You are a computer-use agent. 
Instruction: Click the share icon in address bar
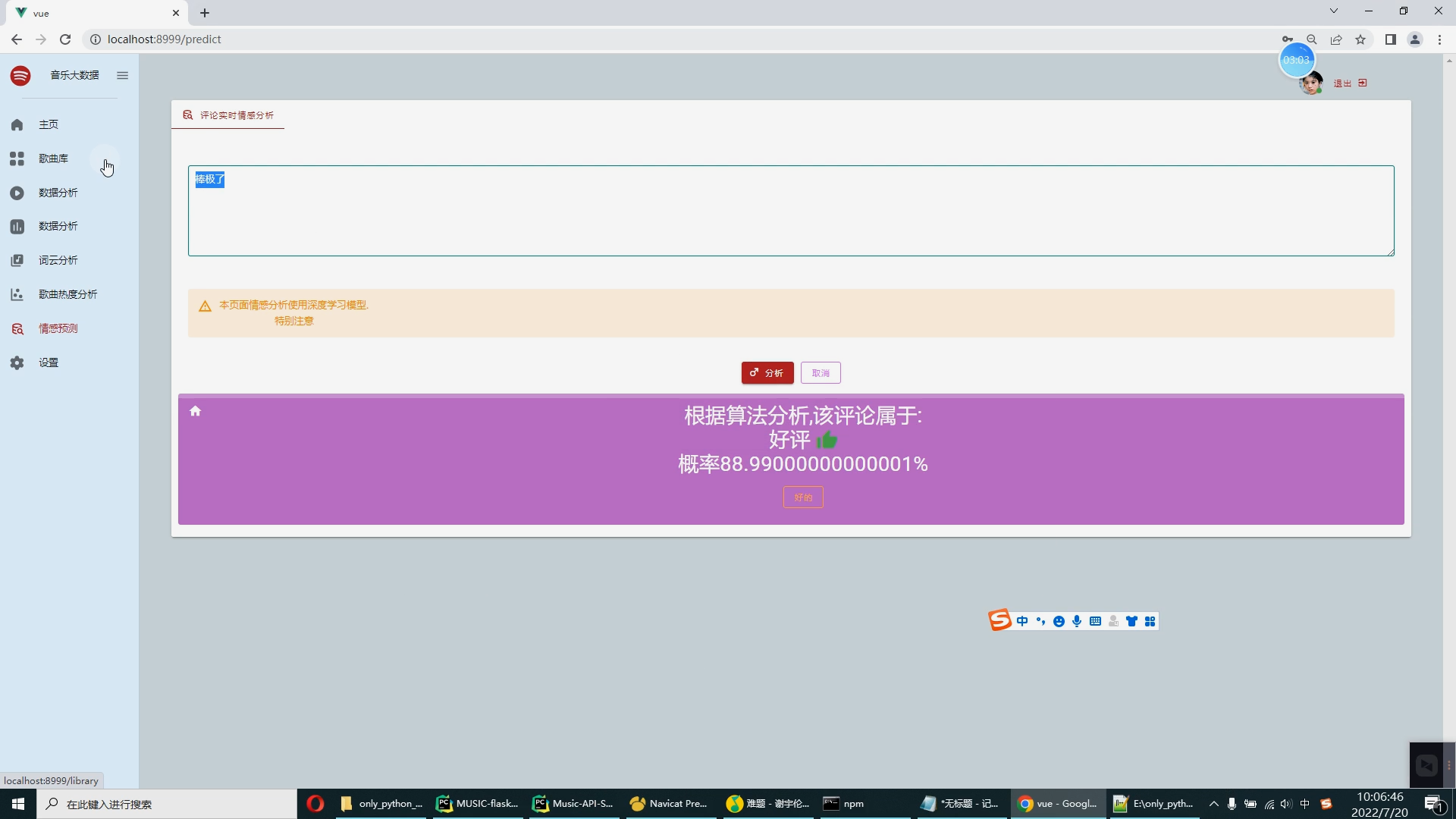[x=1336, y=39]
